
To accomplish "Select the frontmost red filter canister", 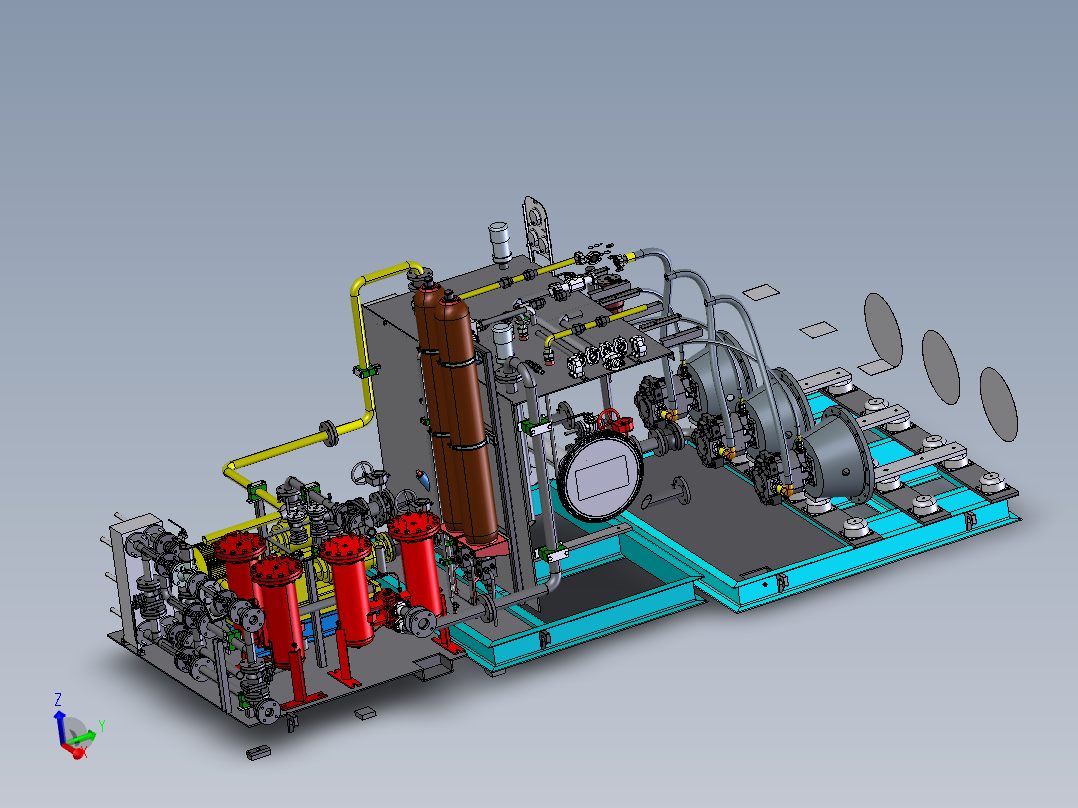I will [x=277, y=612].
